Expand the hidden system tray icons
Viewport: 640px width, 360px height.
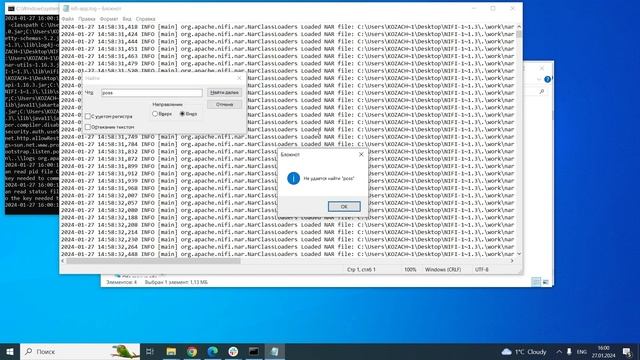click(x=559, y=351)
